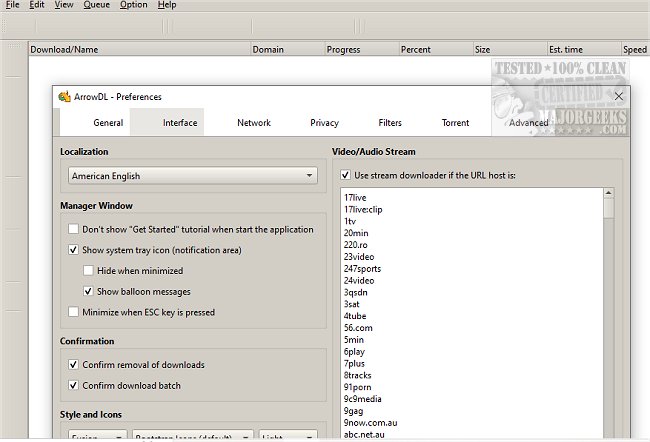Viewport: 650px width, 442px height.
Task: Select the General tab
Action: coord(108,123)
